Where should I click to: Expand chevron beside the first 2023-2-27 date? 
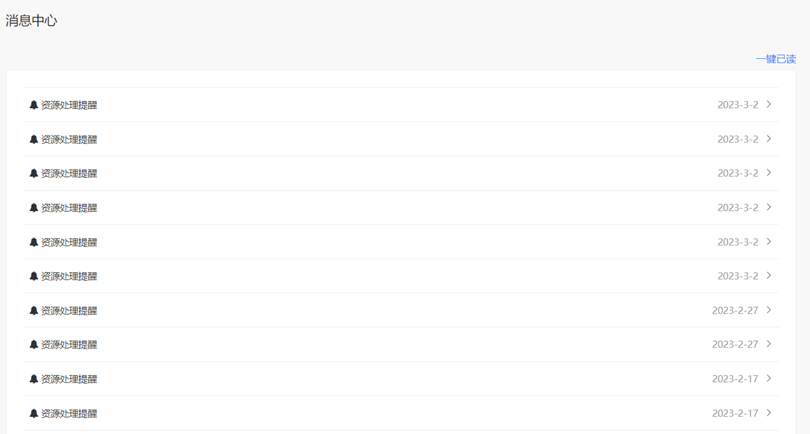[x=769, y=310]
